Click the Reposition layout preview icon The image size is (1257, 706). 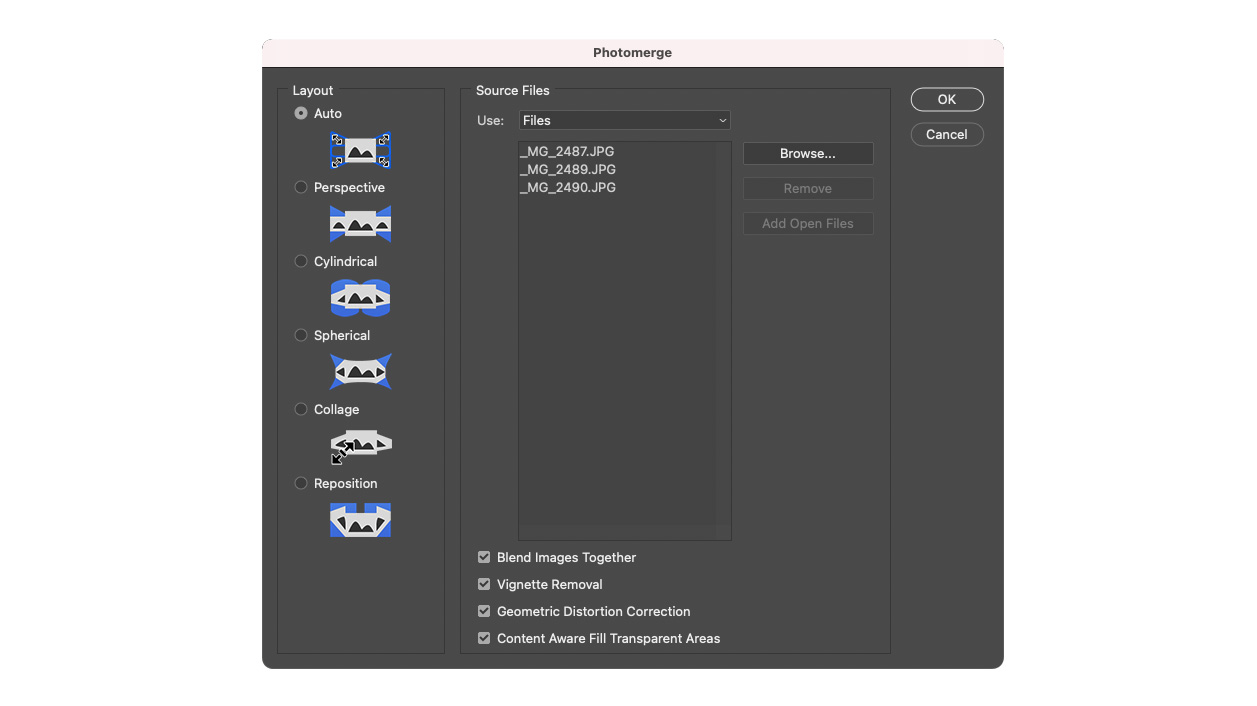tap(360, 520)
